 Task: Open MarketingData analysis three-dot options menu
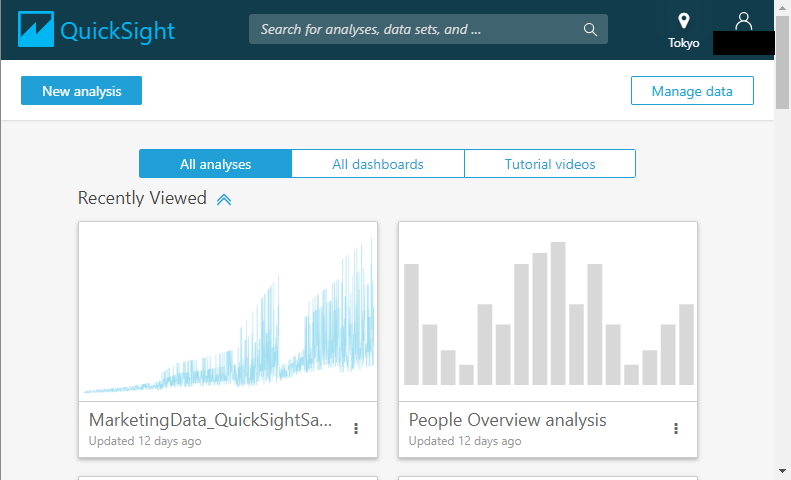[x=356, y=428]
